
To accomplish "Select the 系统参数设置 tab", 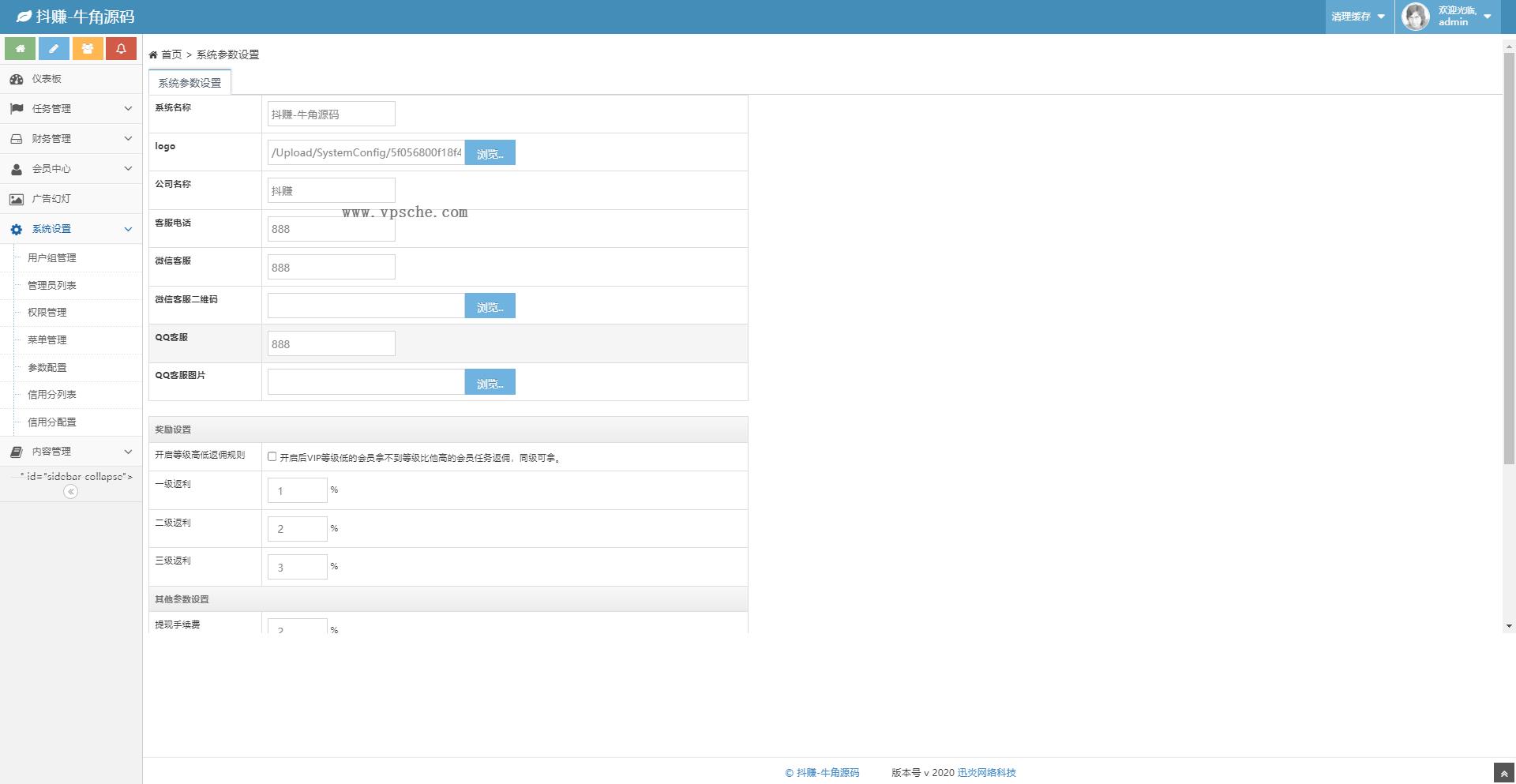I will [x=189, y=83].
